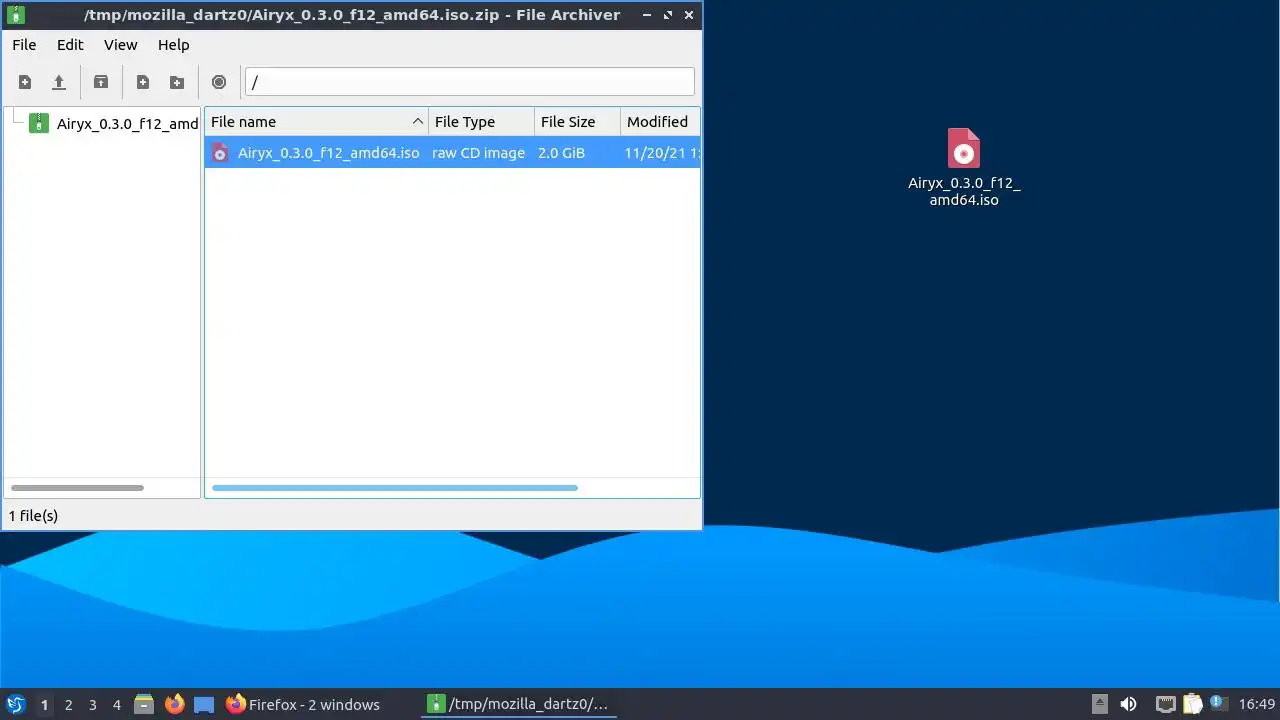Click the add files toolbar icon
Image resolution: width=1280 pixels, height=720 pixels.
[143, 82]
